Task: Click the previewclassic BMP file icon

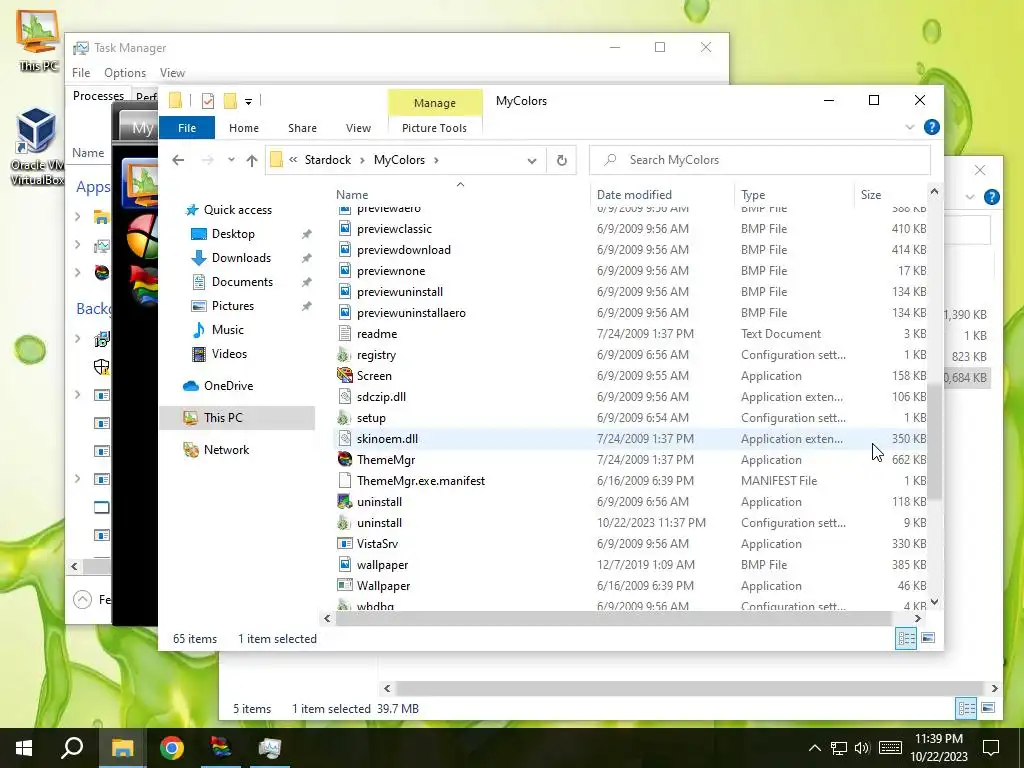Action: [345, 229]
